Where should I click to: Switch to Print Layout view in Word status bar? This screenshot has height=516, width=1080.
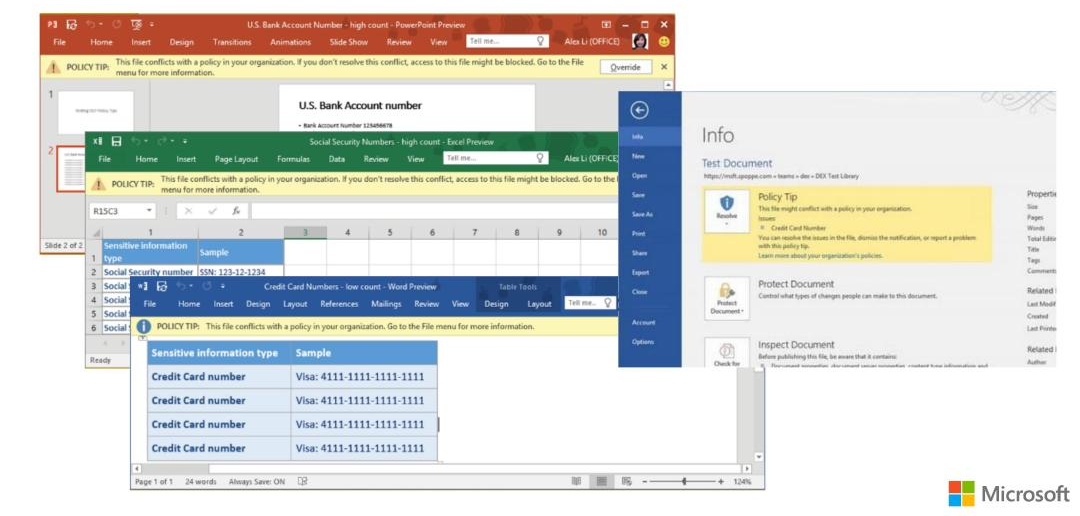601,482
